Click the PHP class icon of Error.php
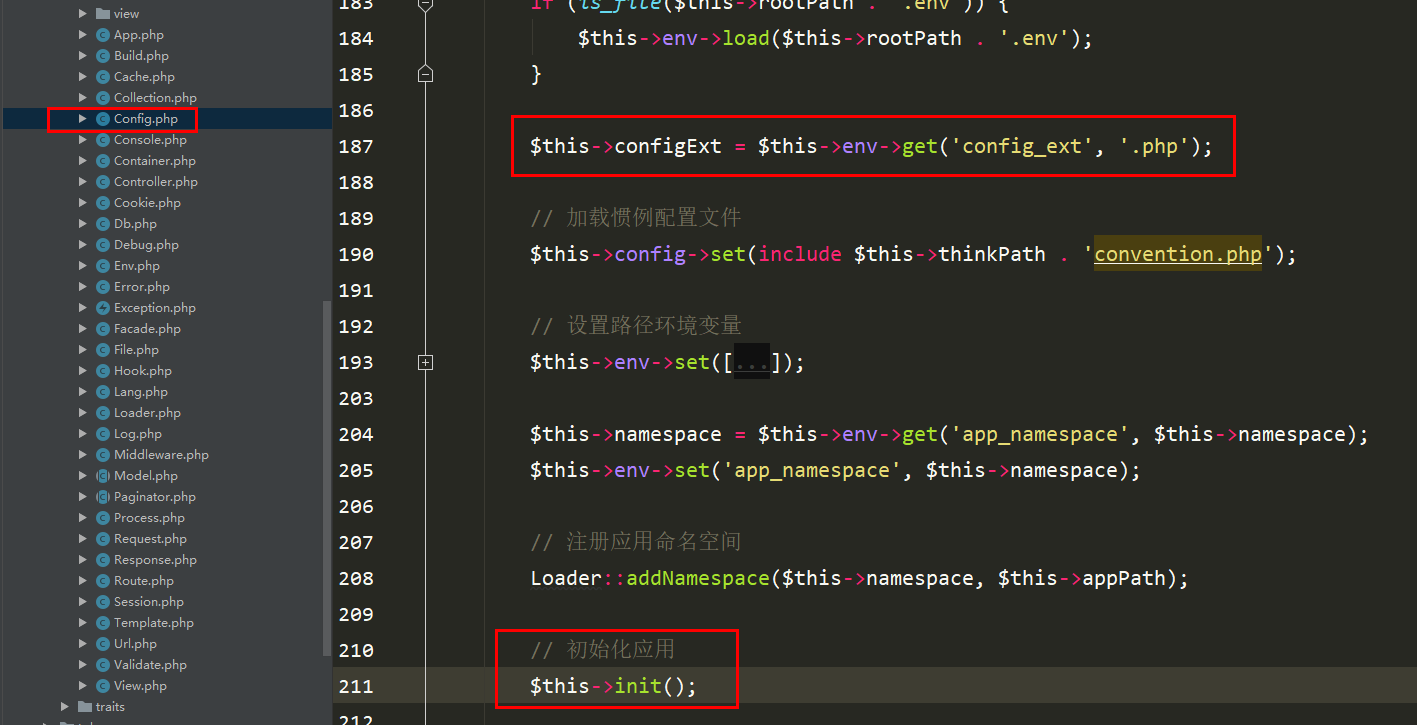Image resolution: width=1417 pixels, height=725 pixels. click(103, 287)
